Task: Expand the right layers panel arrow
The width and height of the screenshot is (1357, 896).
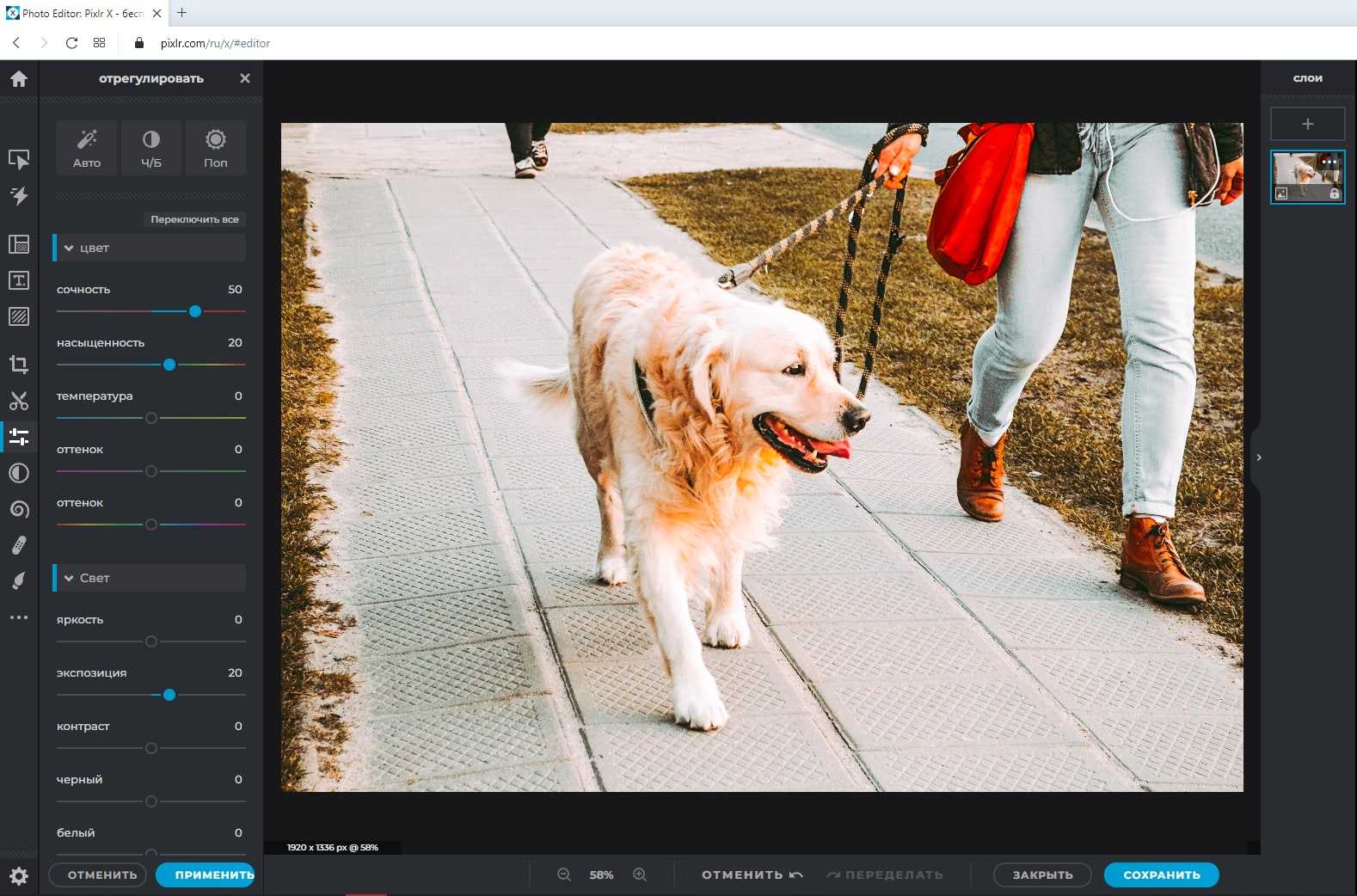Action: 1259,457
